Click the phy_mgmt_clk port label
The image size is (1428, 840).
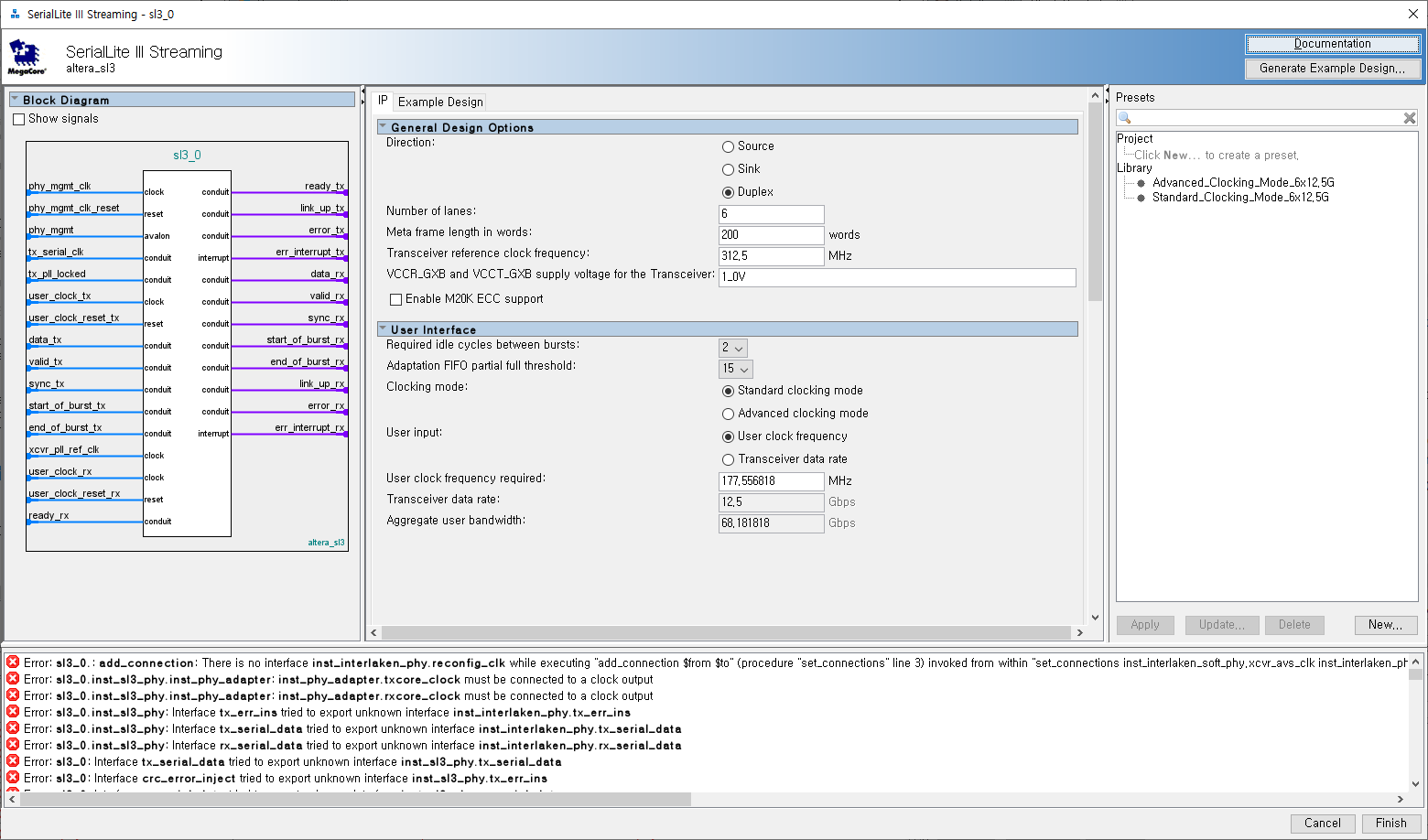tap(59, 186)
